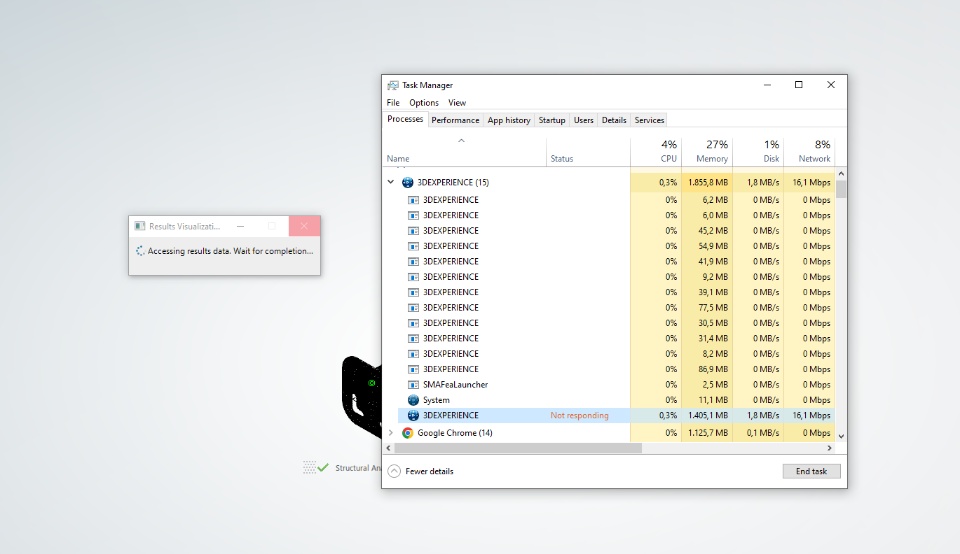Click the horizontal scrollbar thumb in Task Manager

click(x=517, y=448)
